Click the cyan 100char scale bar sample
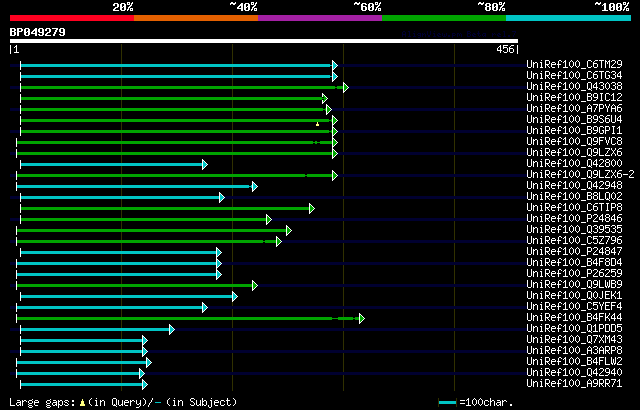Screen dimensions: 640x410 (x=447, y=403)
